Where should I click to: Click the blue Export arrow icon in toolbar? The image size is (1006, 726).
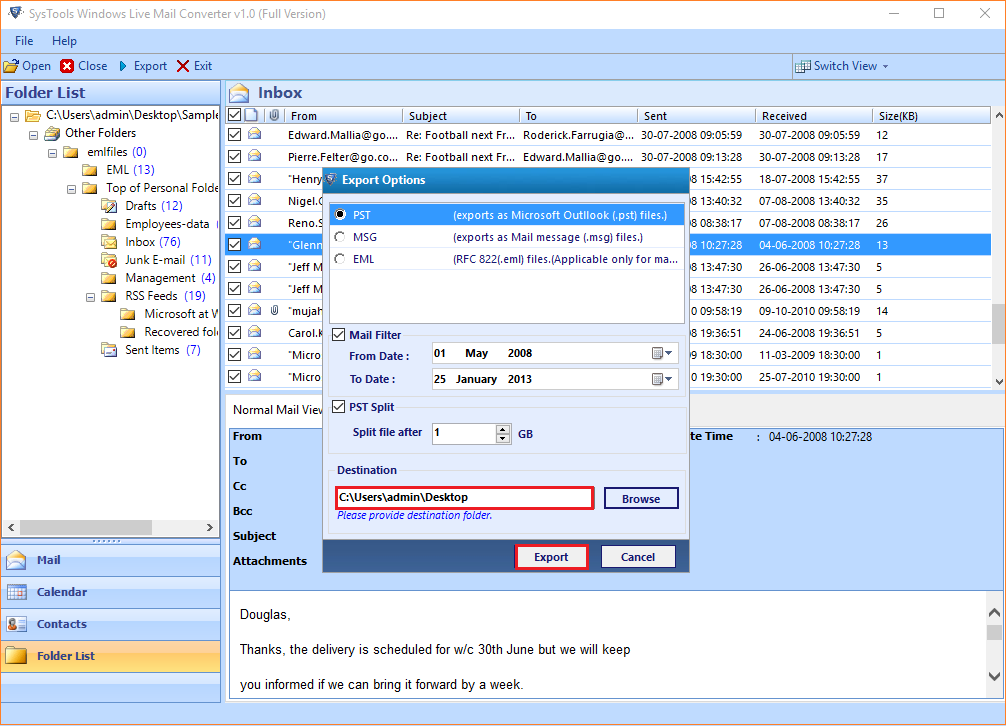point(123,66)
